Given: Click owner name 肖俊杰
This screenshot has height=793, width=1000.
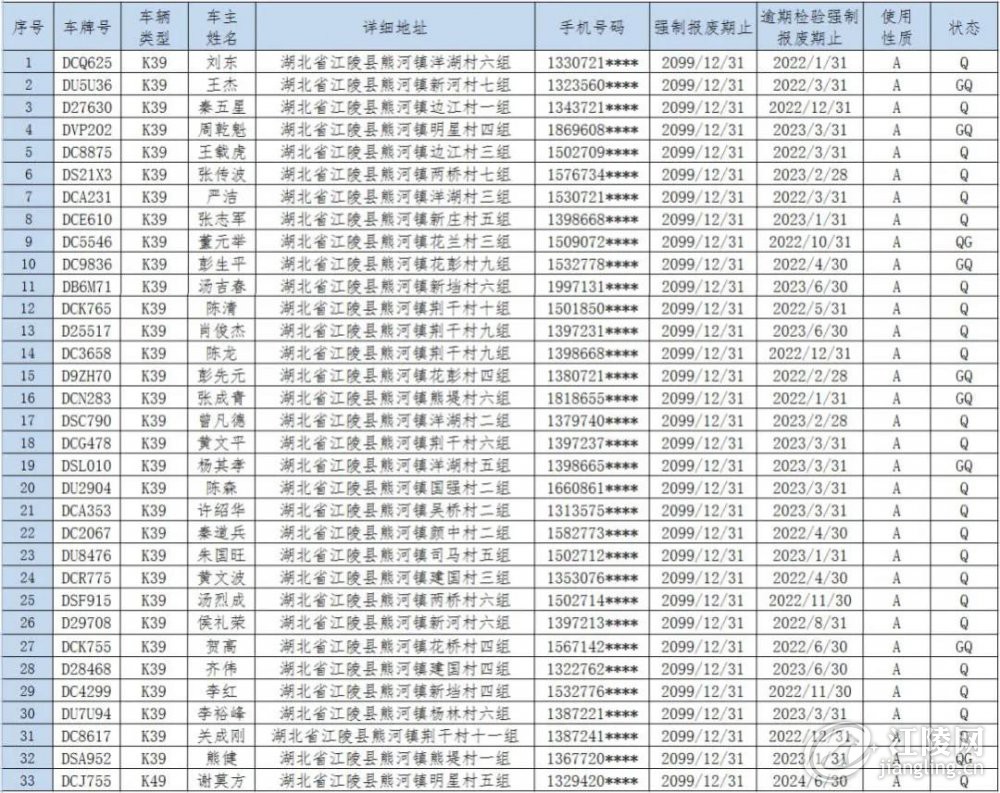Looking at the screenshot, I should tap(222, 331).
